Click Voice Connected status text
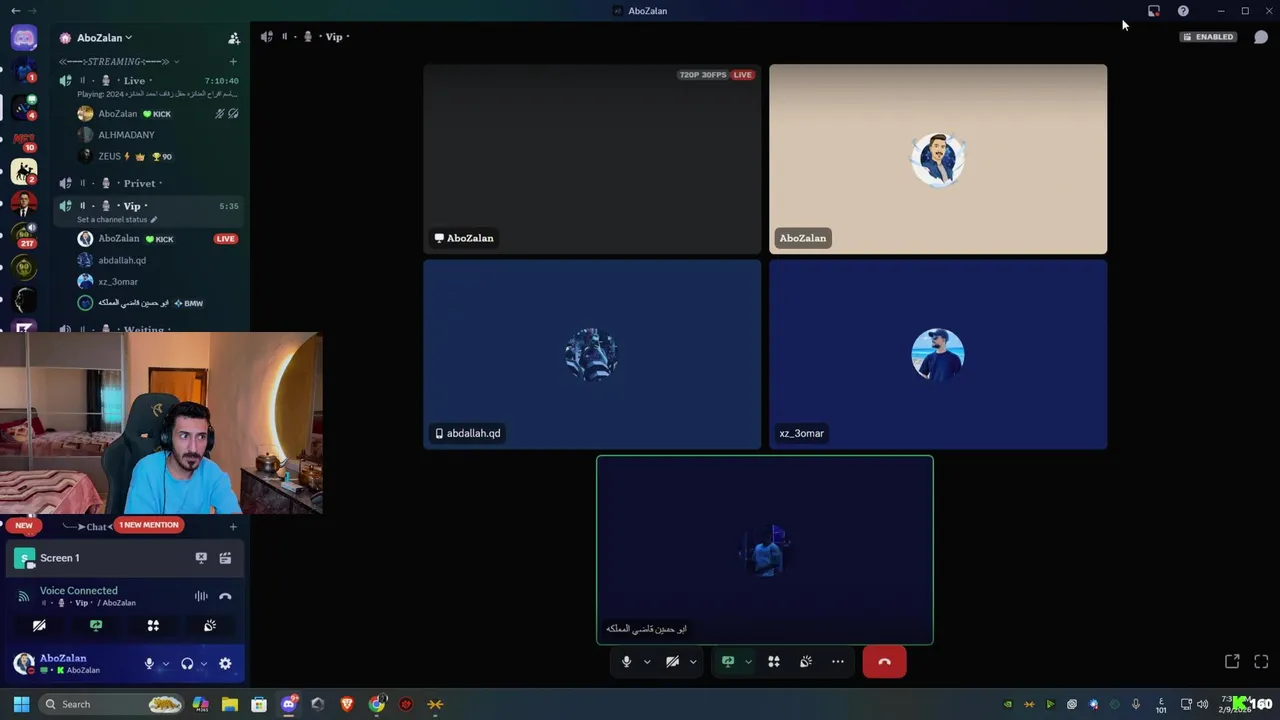The image size is (1280, 720). (79, 591)
